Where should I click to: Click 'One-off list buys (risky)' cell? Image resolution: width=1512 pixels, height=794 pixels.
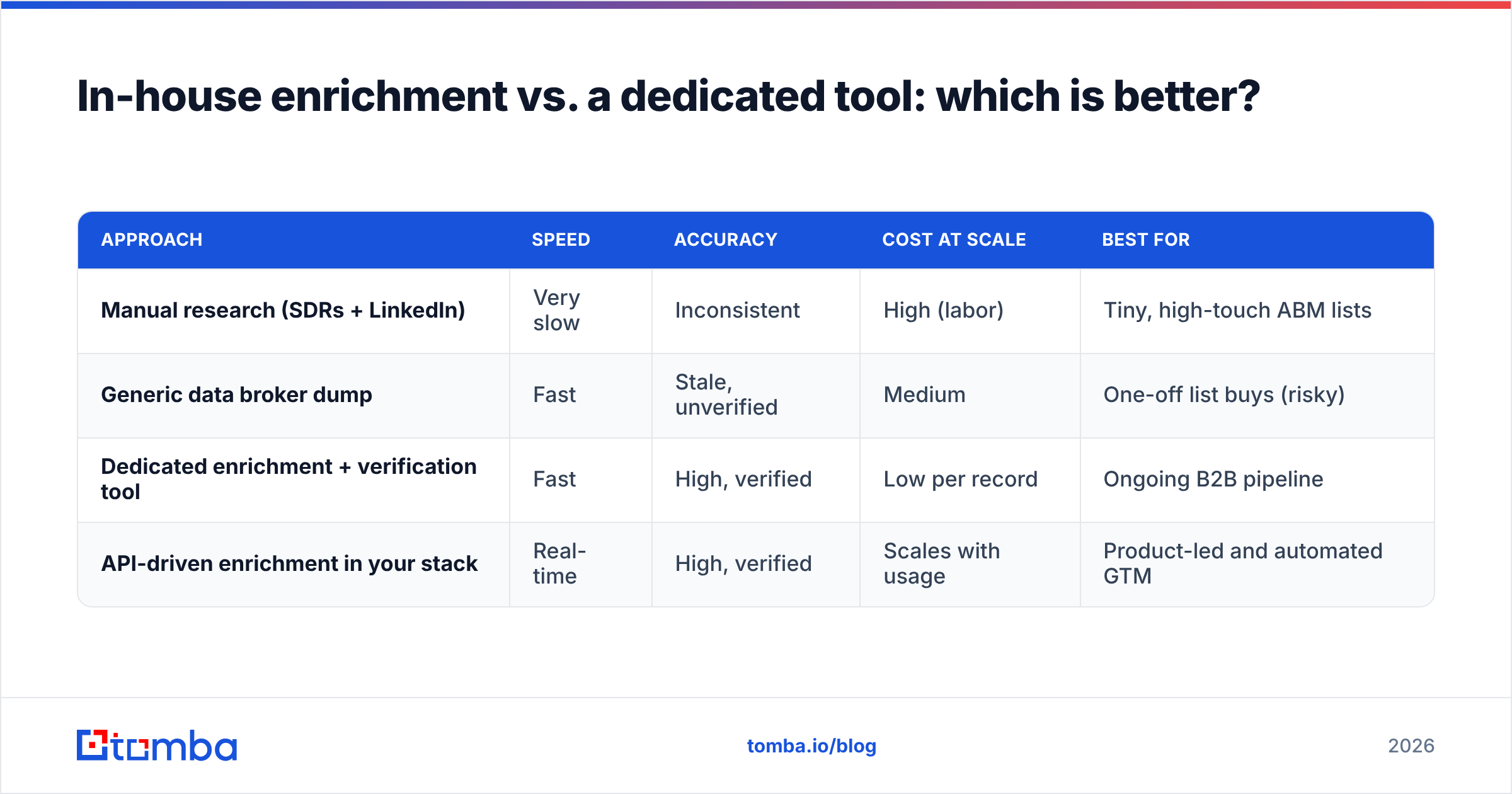click(x=1224, y=394)
